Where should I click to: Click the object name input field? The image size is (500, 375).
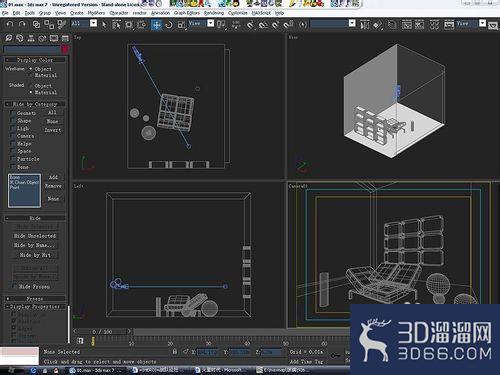[x=32, y=49]
